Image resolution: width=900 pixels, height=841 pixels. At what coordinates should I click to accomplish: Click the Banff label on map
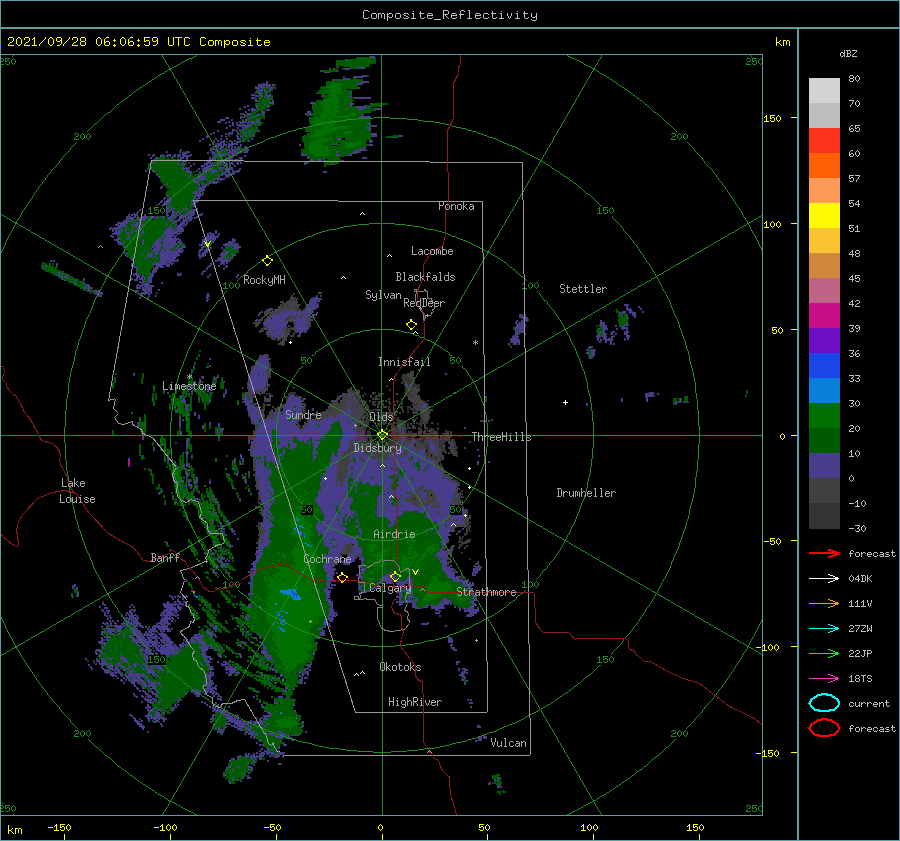click(165, 557)
